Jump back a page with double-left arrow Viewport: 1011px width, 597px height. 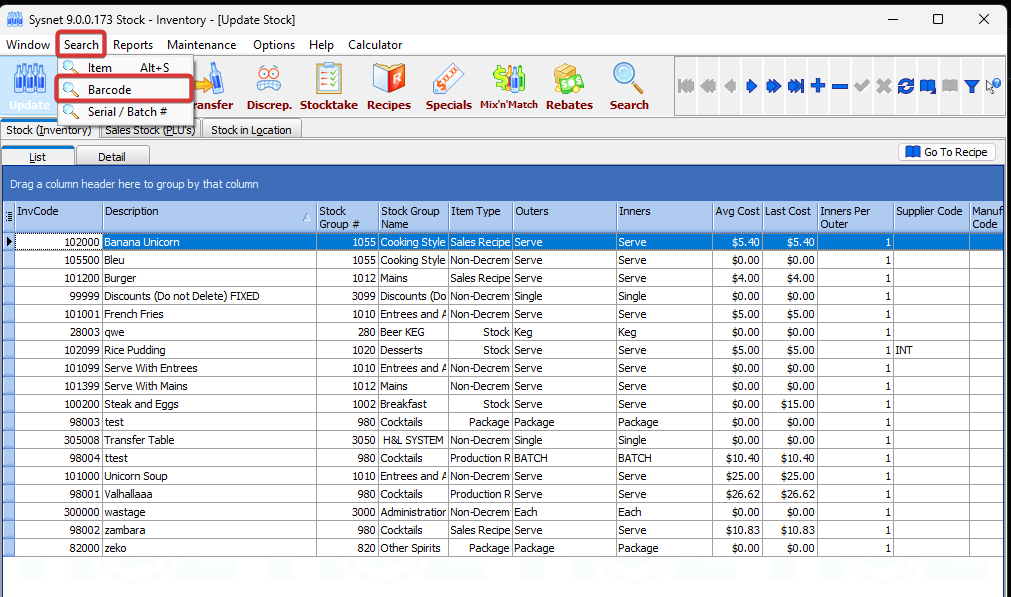point(708,86)
